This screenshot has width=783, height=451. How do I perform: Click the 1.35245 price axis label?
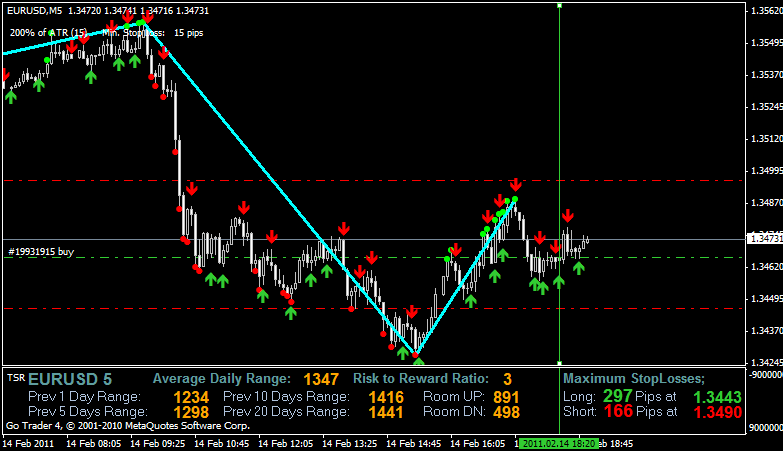766,107
